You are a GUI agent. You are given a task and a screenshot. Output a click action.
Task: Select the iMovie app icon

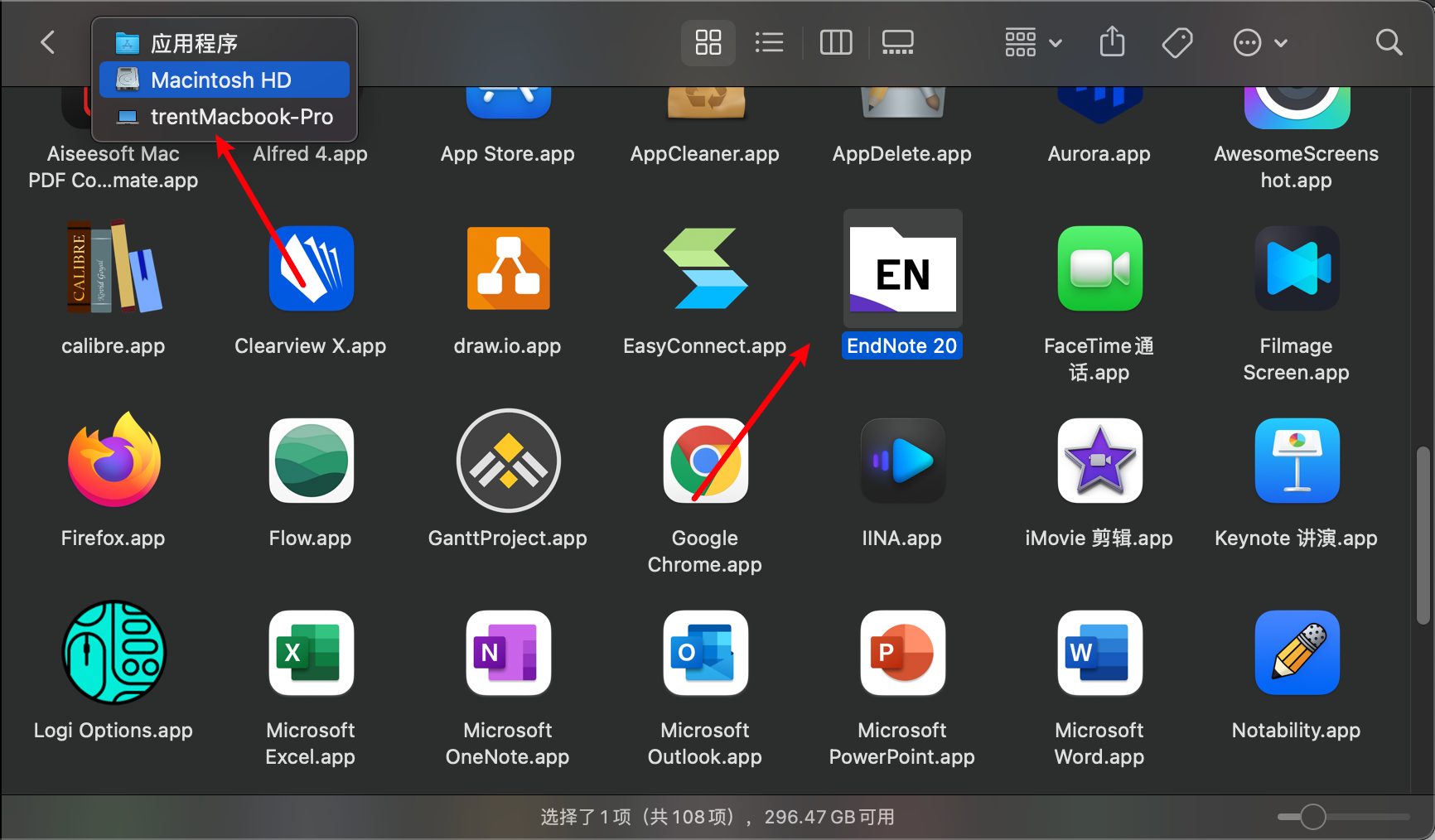(x=1099, y=460)
